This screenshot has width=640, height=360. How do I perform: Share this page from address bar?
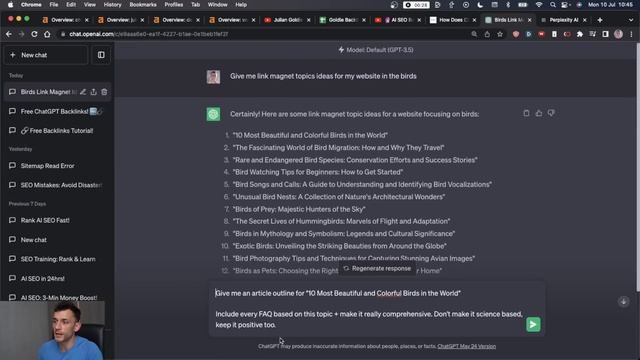[x=487, y=34]
